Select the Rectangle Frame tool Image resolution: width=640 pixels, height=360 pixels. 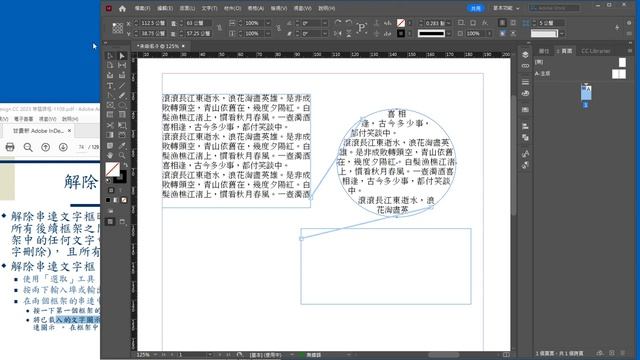[x=110, y=105]
